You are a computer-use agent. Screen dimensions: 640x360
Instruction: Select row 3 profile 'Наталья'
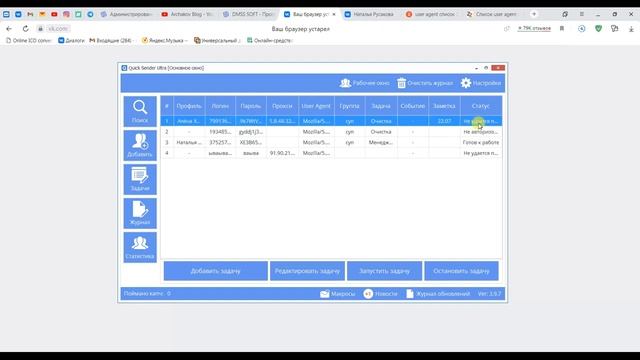tap(189, 142)
